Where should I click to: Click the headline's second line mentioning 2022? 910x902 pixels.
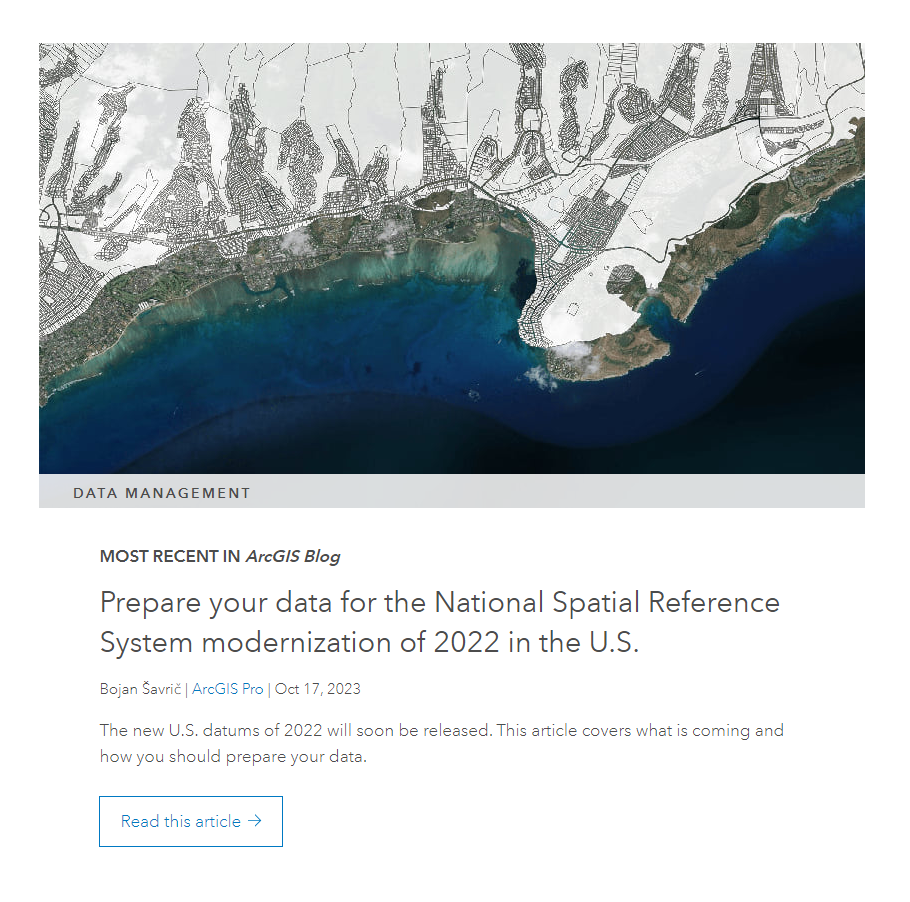[368, 642]
